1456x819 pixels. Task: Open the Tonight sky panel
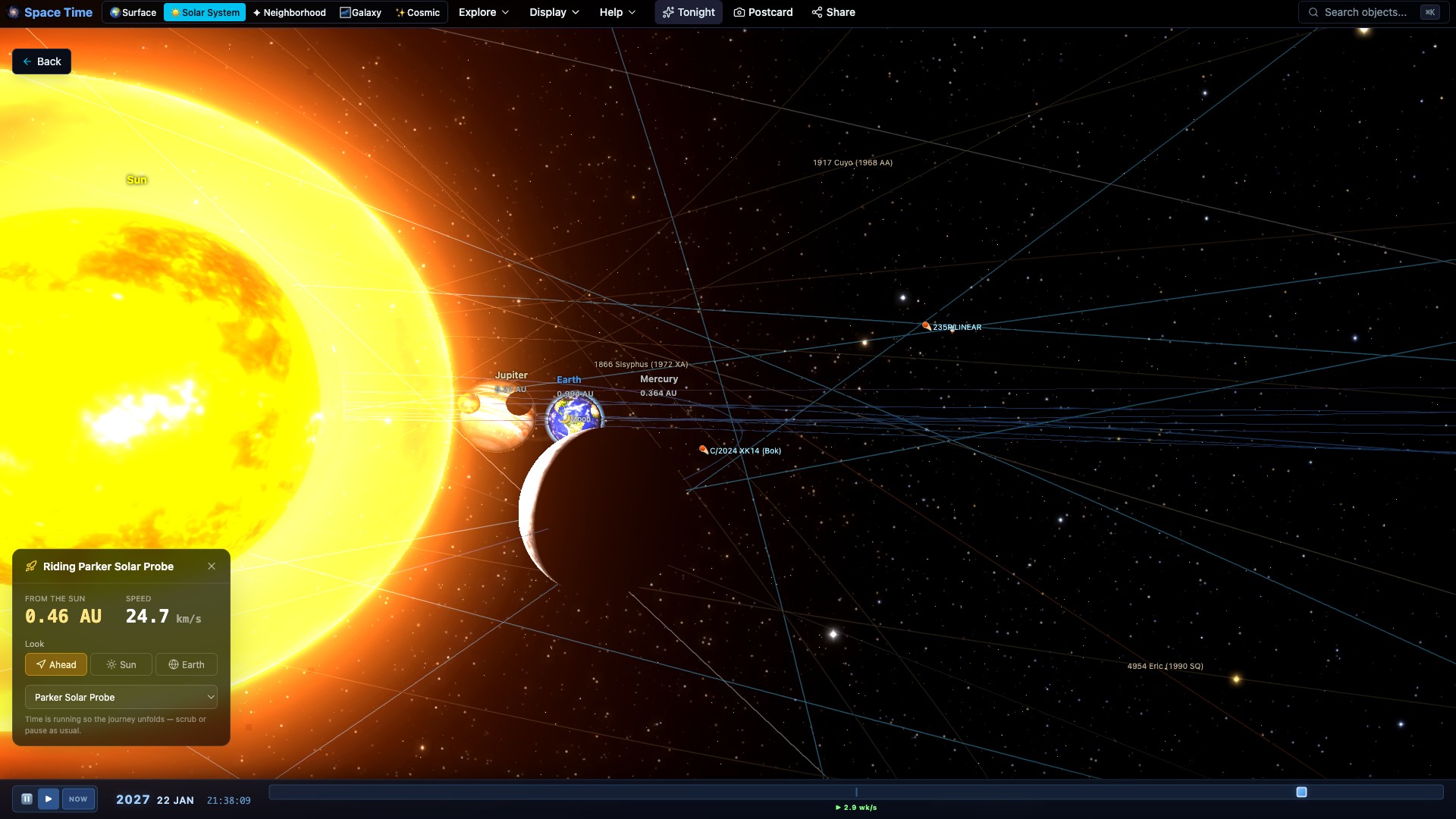[689, 12]
